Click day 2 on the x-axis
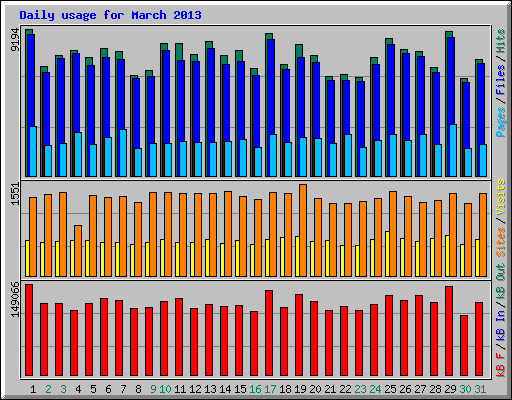This screenshot has height=400, width=512. 48,389
